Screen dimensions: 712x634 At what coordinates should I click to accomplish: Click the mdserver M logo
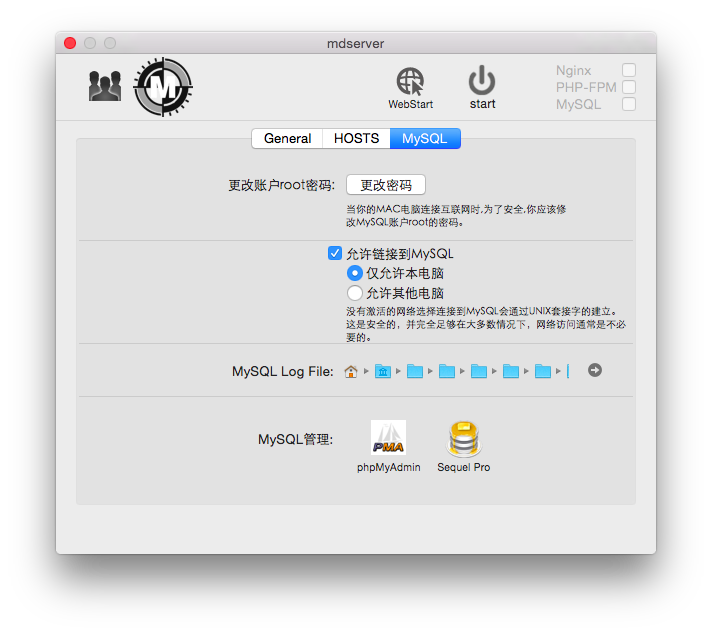click(x=163, y=86)
